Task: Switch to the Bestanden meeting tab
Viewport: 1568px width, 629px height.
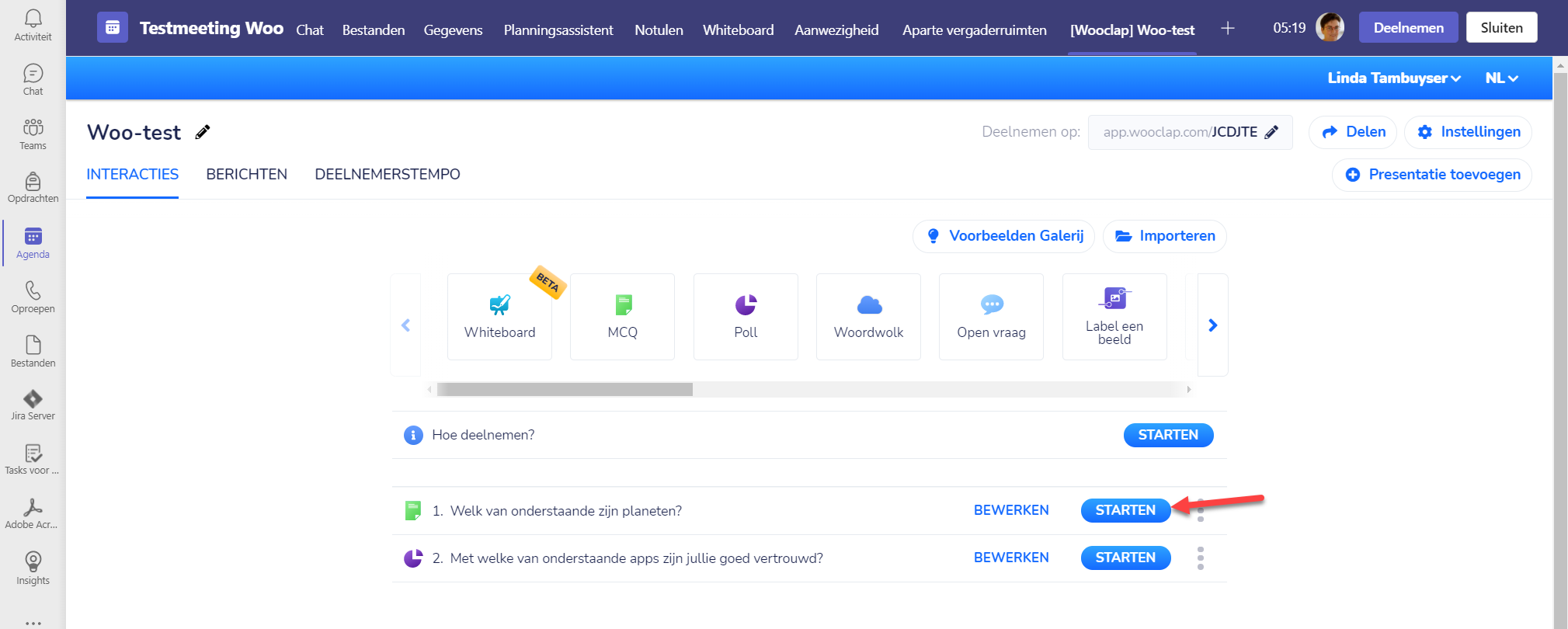Action: point(374,30)
